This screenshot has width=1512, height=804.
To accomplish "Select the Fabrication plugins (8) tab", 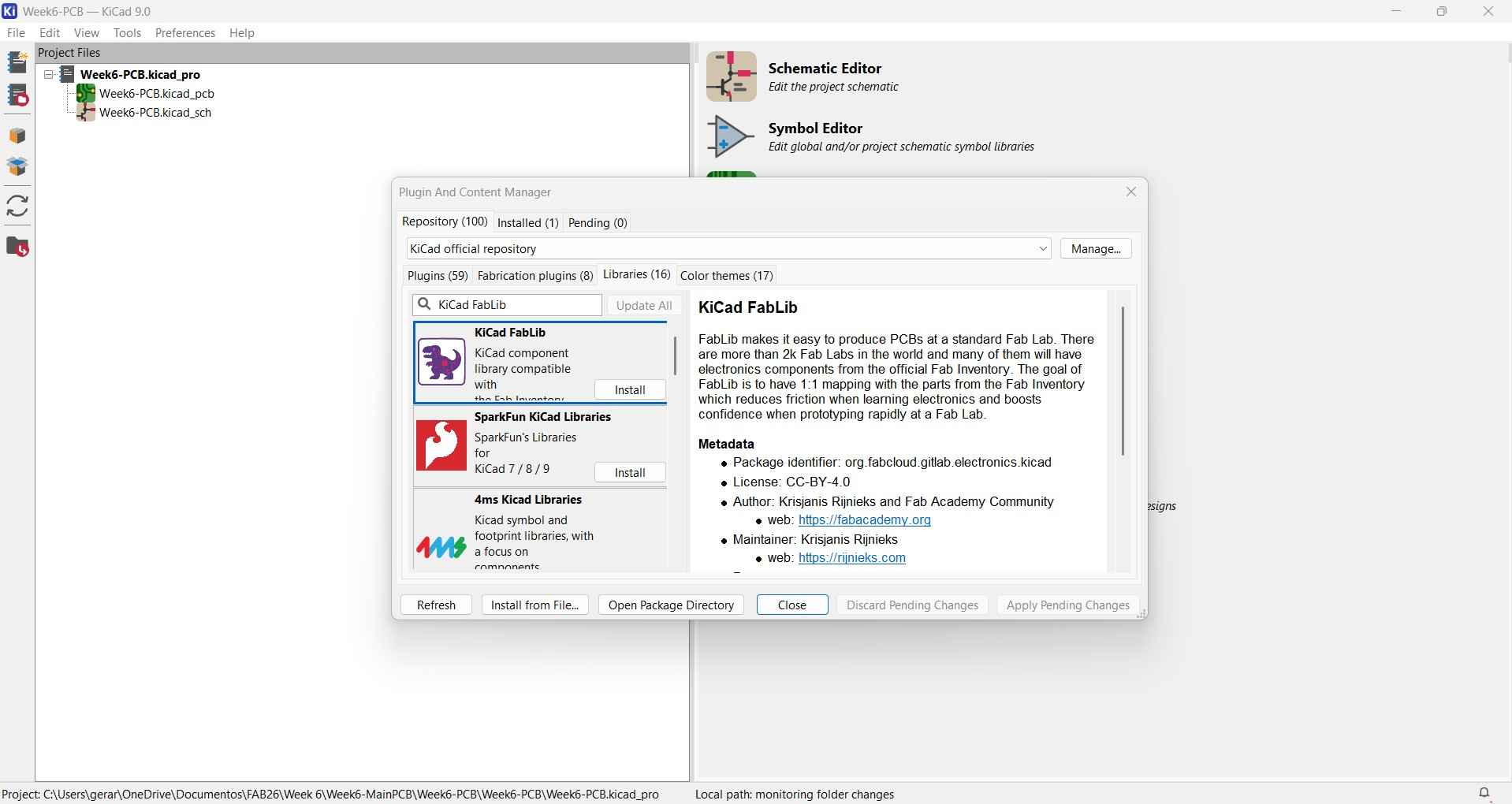I will [535, 276].
